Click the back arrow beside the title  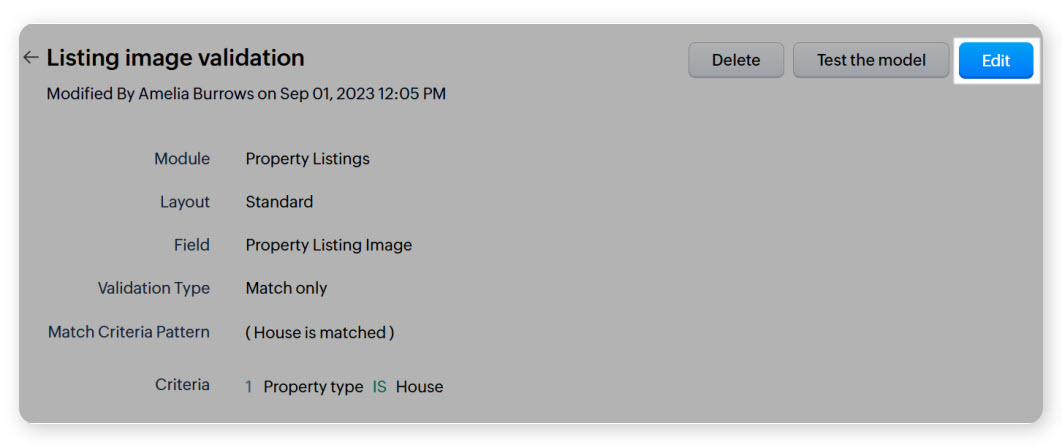point(31,58)
